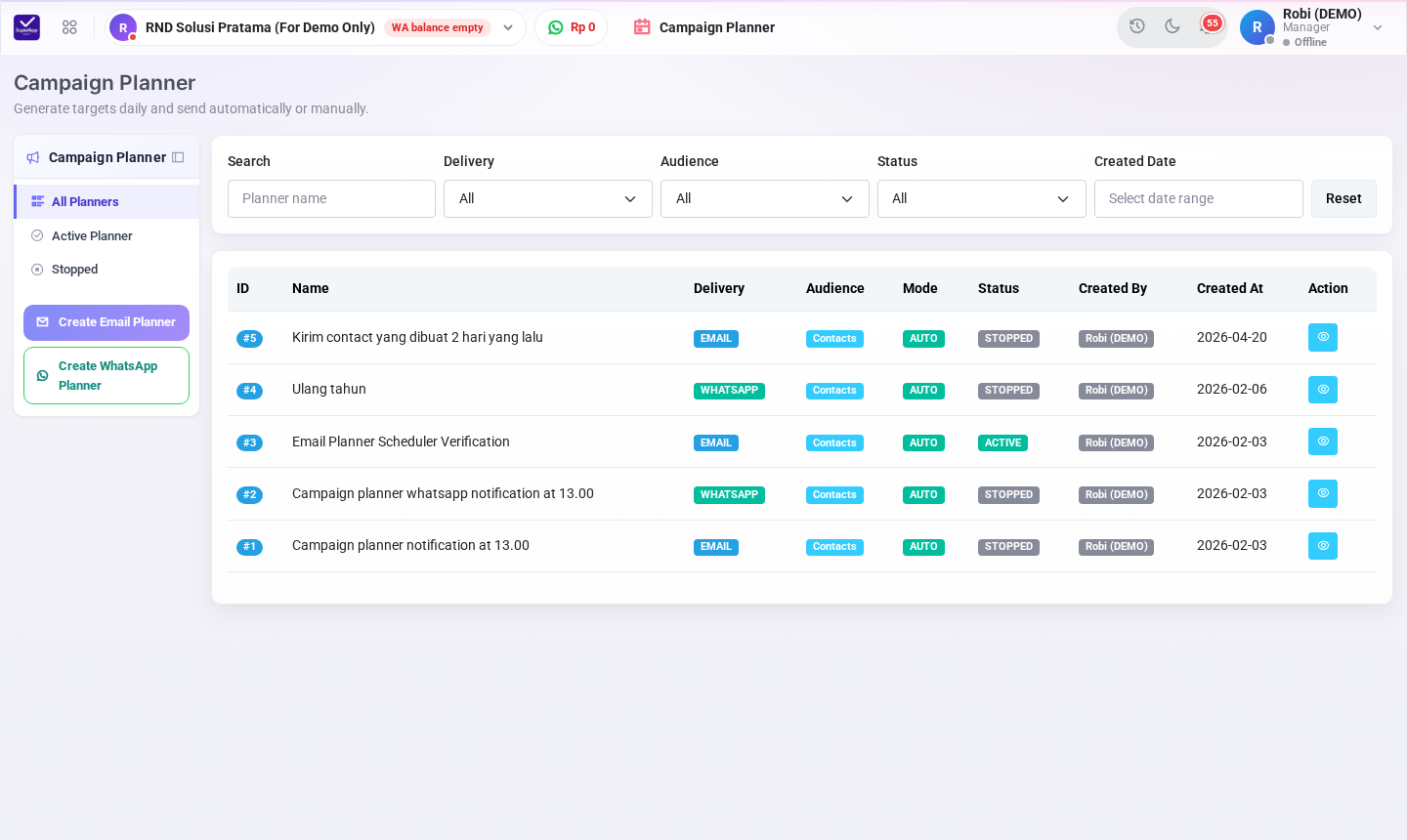Open the Select date range field

1199,198
